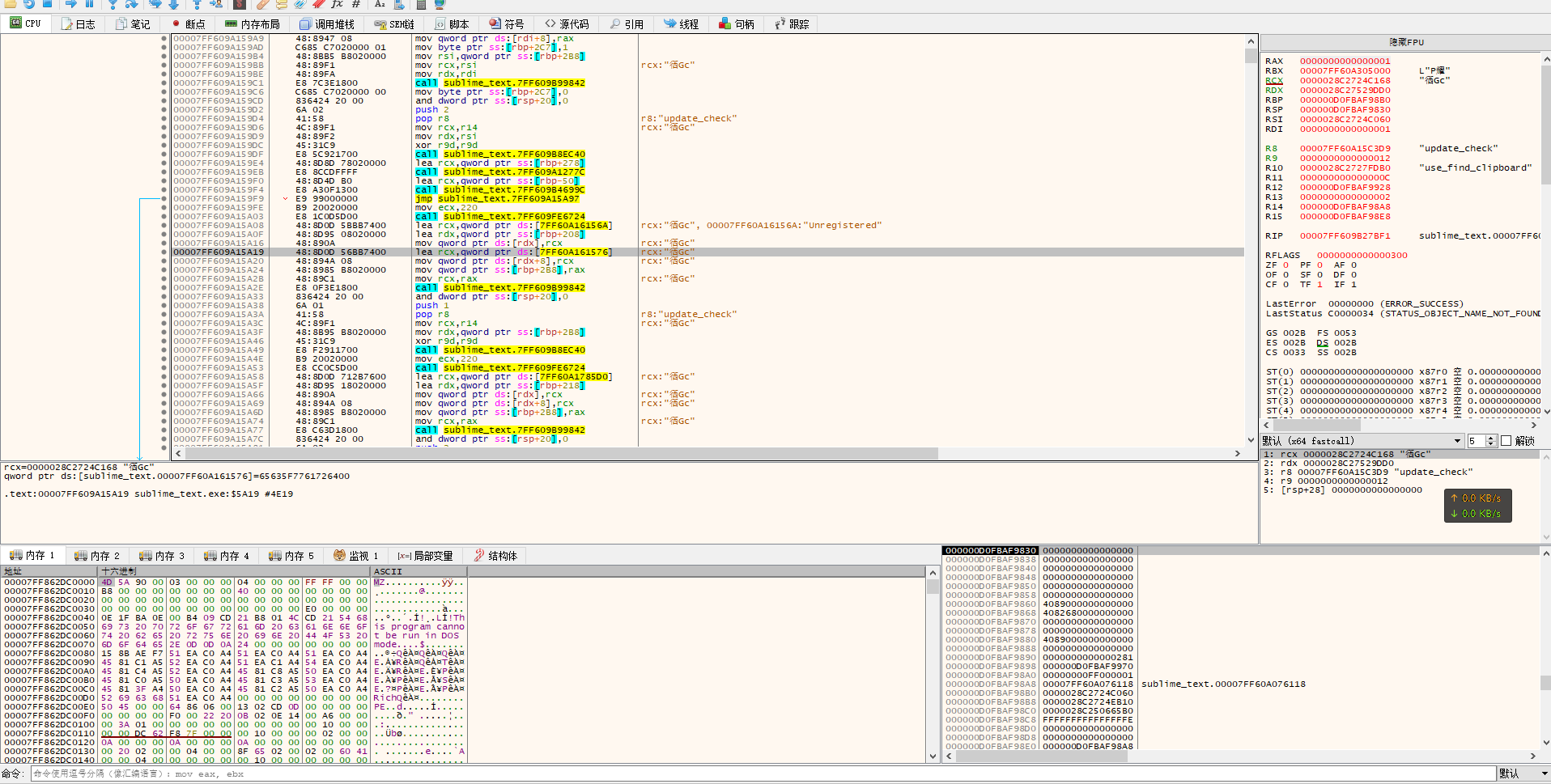
Task: Click the RFLAGS value 0000000000000300
Action: pyautogui.click(x=1362, y=256)
